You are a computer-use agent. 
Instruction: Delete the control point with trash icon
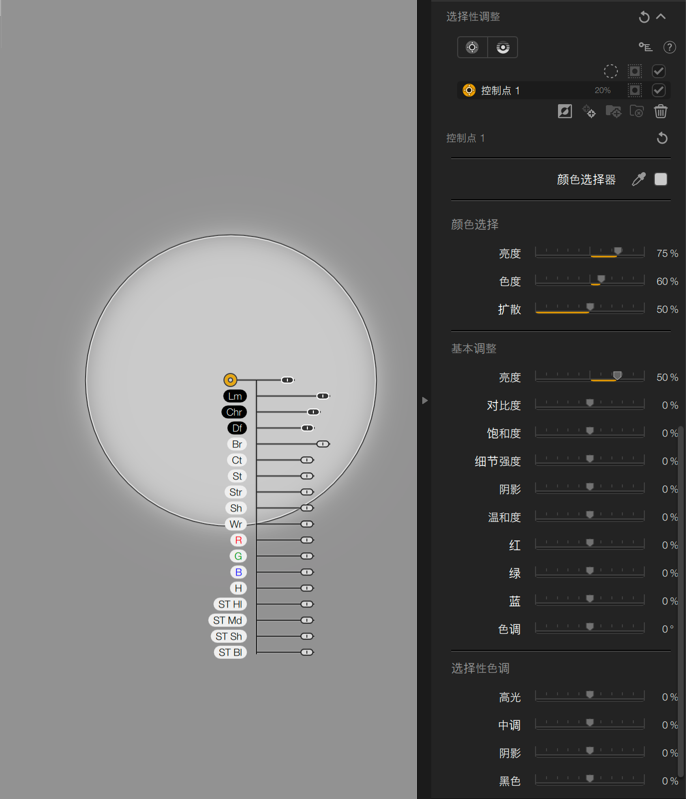pos(661,111)
